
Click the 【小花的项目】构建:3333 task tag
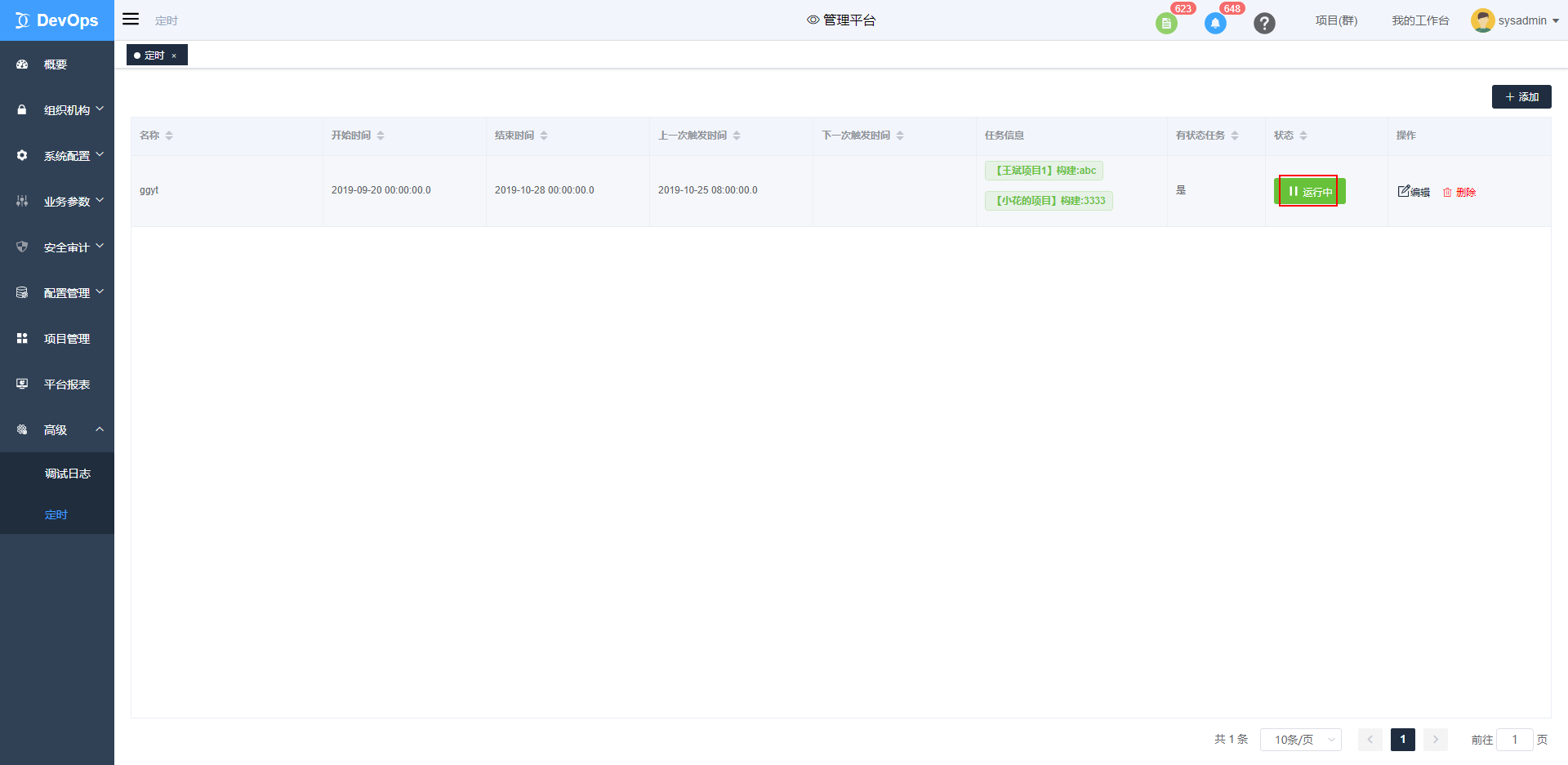point(1049,201)
